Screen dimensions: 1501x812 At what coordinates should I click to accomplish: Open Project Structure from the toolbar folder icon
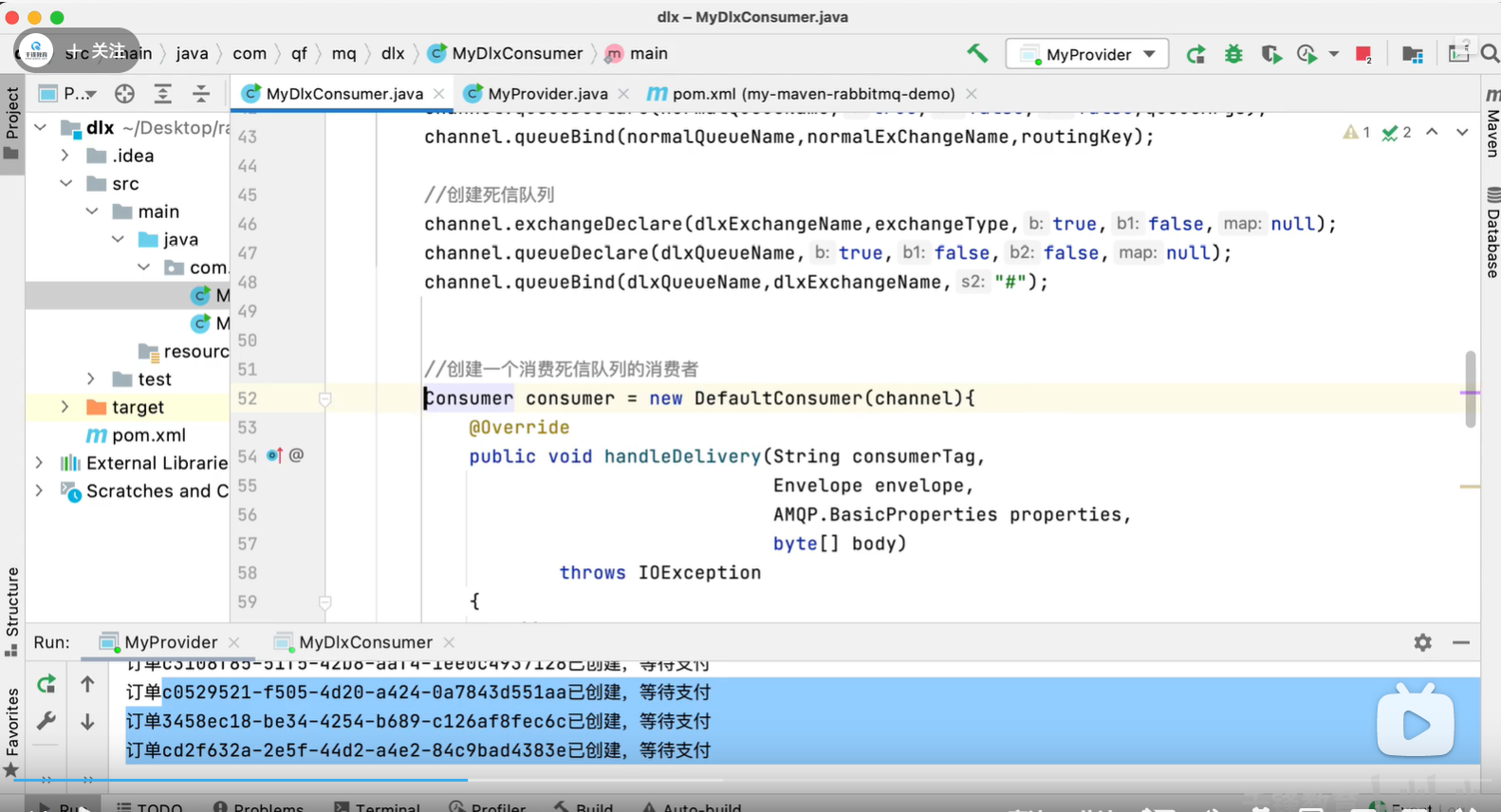[1413, 54]
